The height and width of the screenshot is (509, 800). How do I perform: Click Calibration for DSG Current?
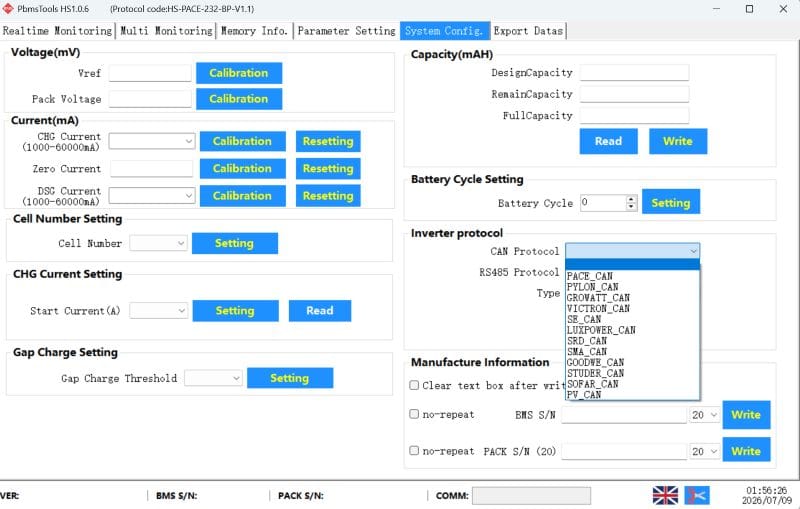242,196
